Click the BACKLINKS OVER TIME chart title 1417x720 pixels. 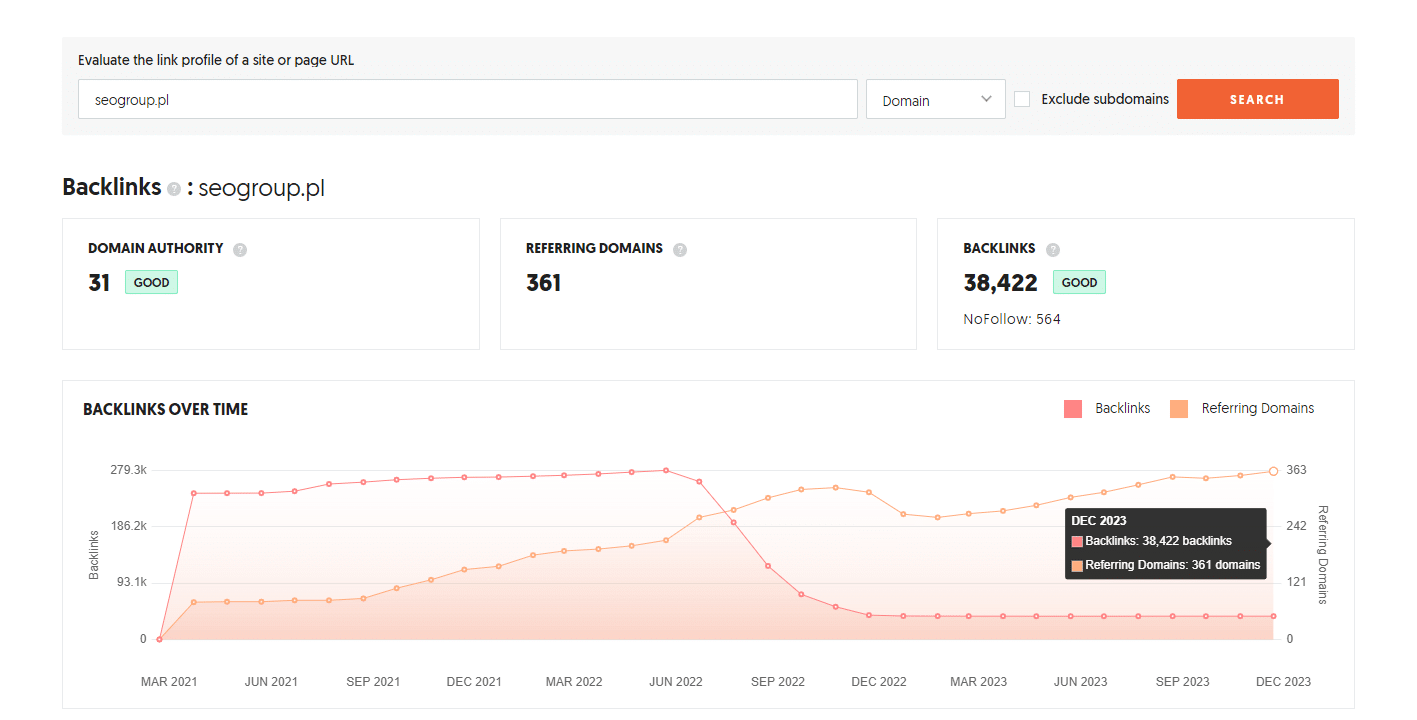coord(165,409)
